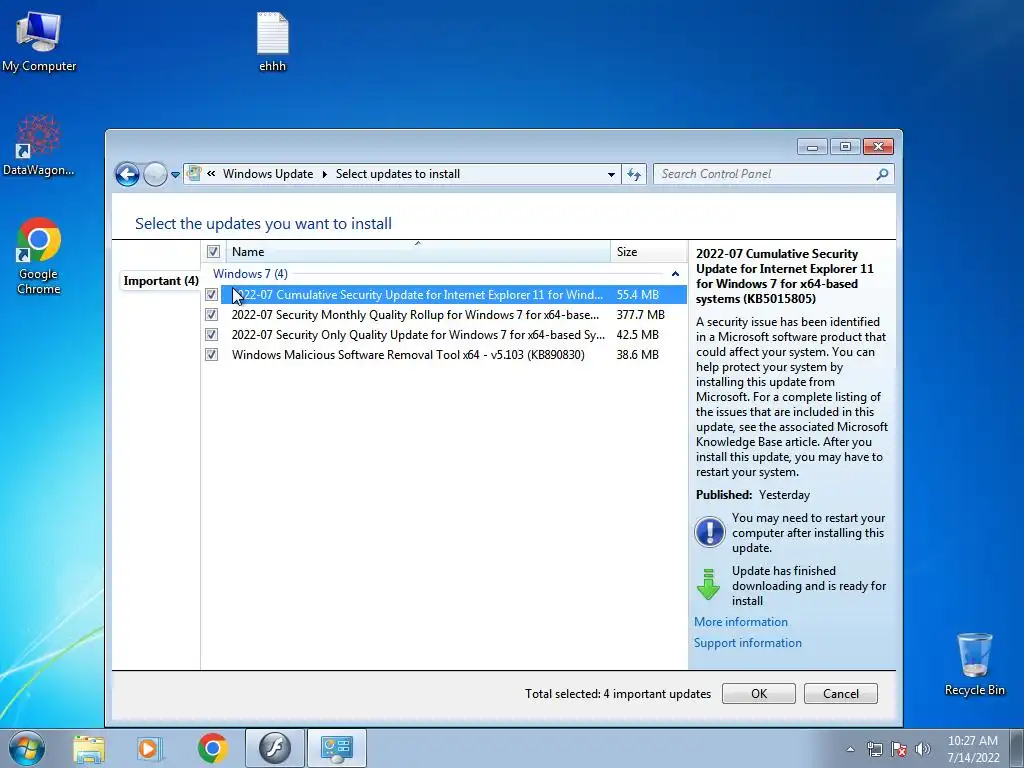Click the search magnifier icon

point(882,174)
